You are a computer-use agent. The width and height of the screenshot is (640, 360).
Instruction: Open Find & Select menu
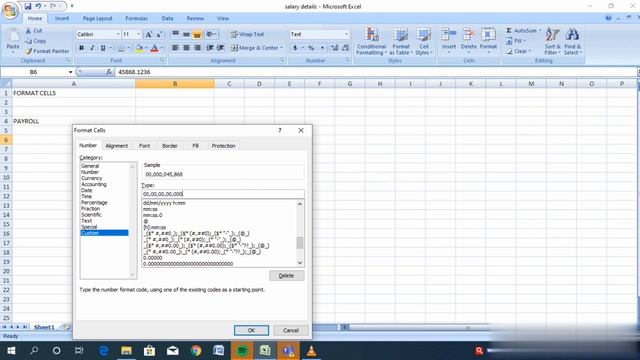point(572,41)
